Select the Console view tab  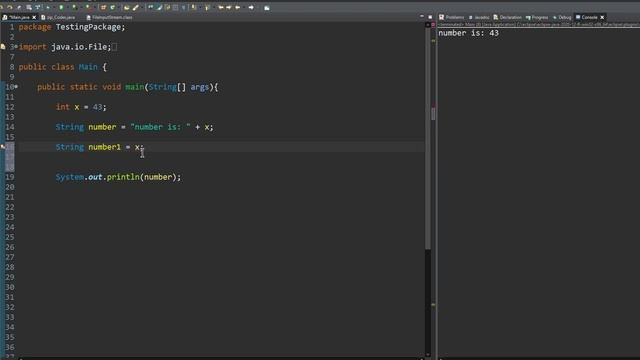[x=589, y=17]
